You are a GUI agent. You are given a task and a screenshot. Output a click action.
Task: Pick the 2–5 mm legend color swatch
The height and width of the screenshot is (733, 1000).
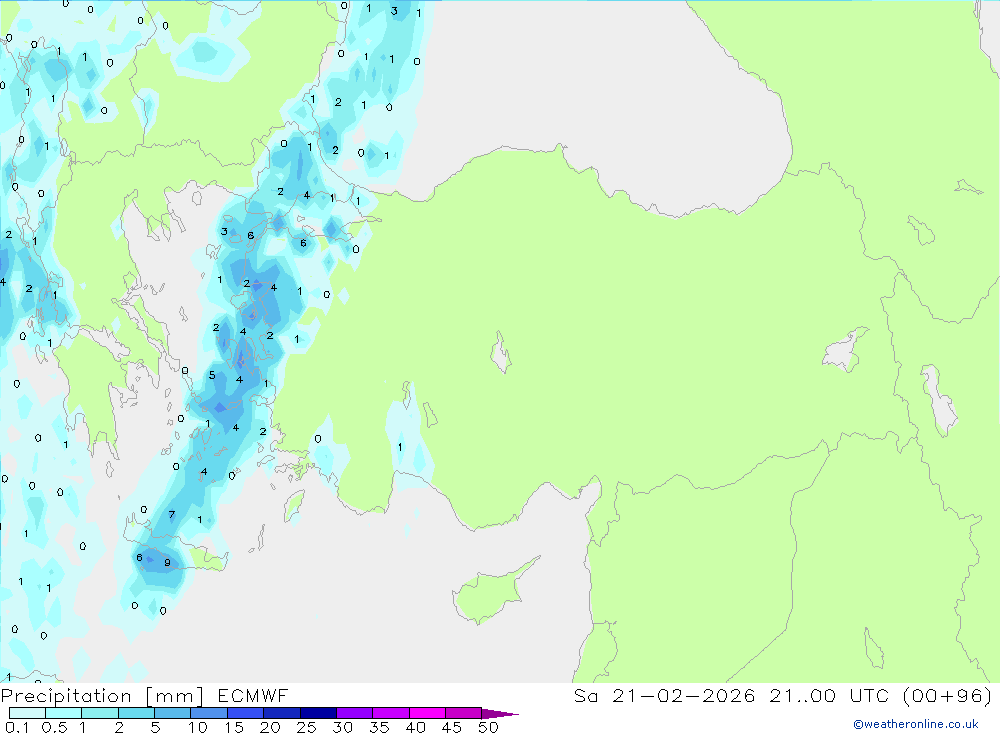(136, 713)
